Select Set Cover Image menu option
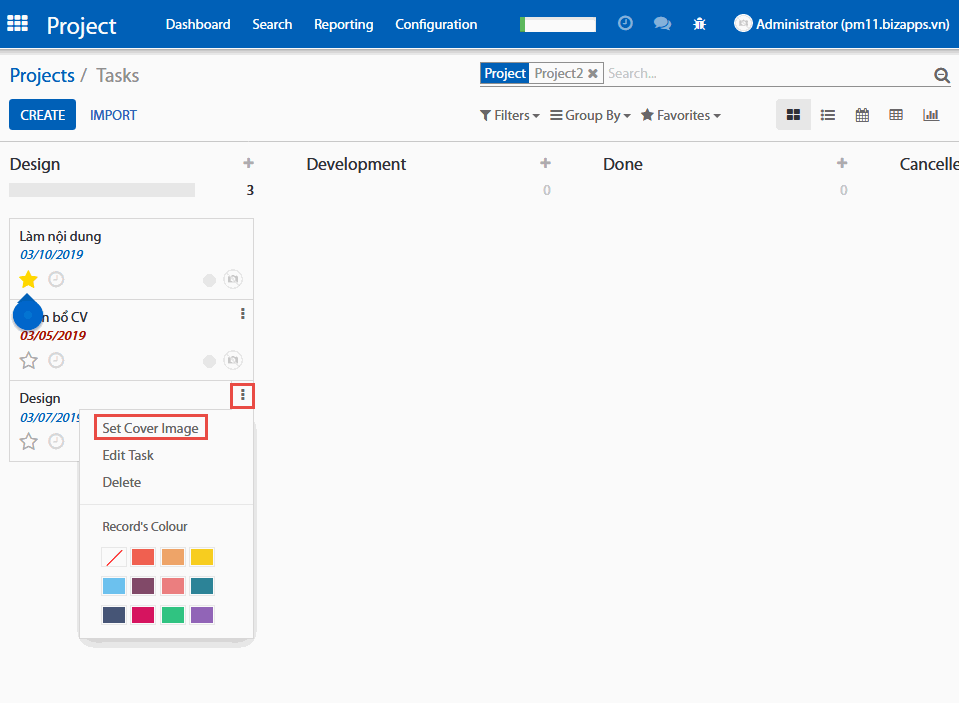959x703 pixels. (150, 428)
